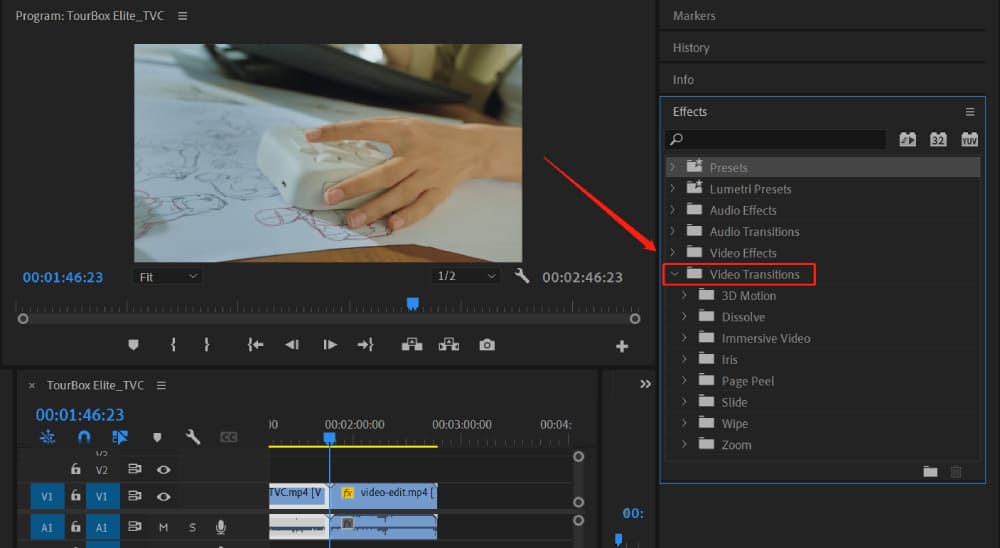Open the Button Editor plus icon
1000x548 pixels.
(622, 346)
